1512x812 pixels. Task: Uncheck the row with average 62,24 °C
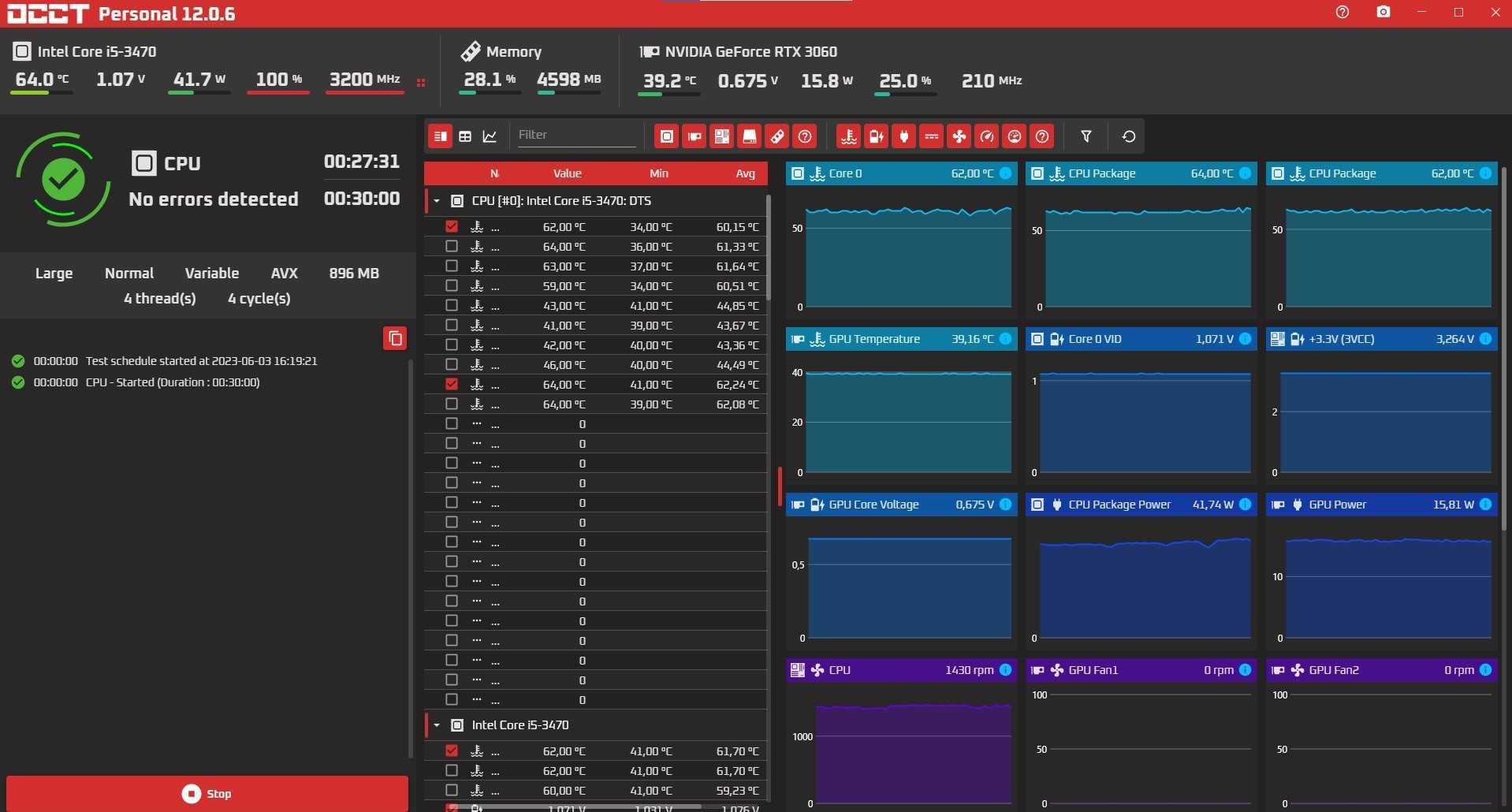point(452,384)
